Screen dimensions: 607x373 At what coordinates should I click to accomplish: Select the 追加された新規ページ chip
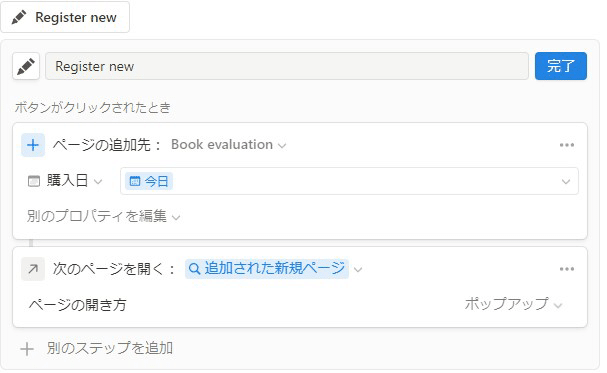[x=267, y=269]
